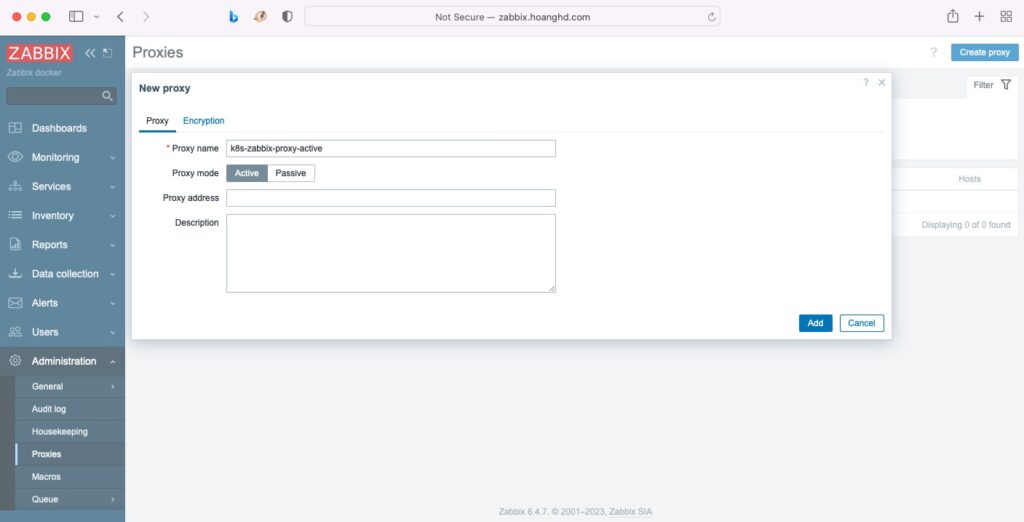The height and width of the screenshot is (522, 1024).
Task: Open Safari sidebar dropdown arrow
Action: [x=97, y=17]
